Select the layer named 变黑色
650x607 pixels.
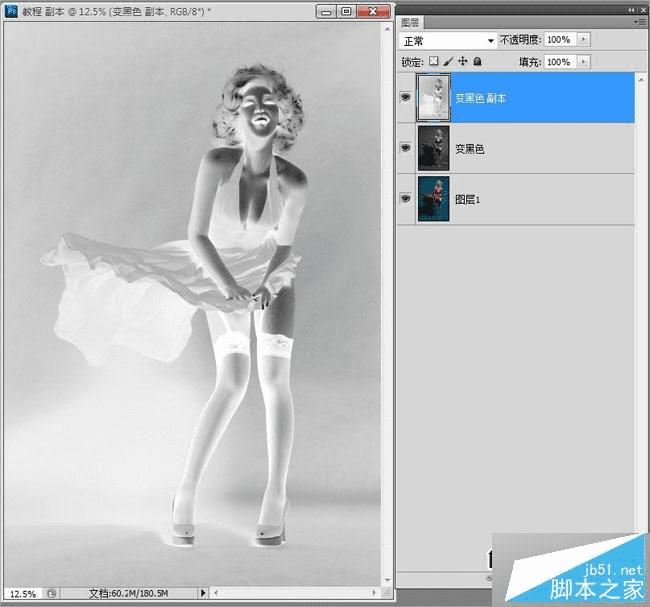[x=516, y=148]
